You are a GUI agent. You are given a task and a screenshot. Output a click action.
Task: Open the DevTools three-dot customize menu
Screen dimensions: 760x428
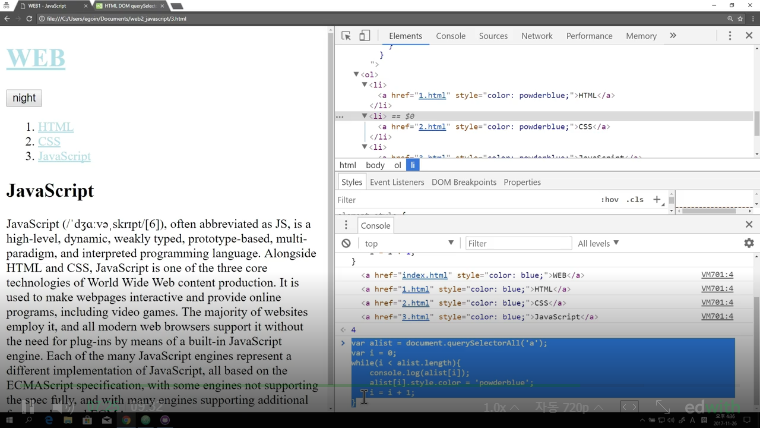coord(730,36)
